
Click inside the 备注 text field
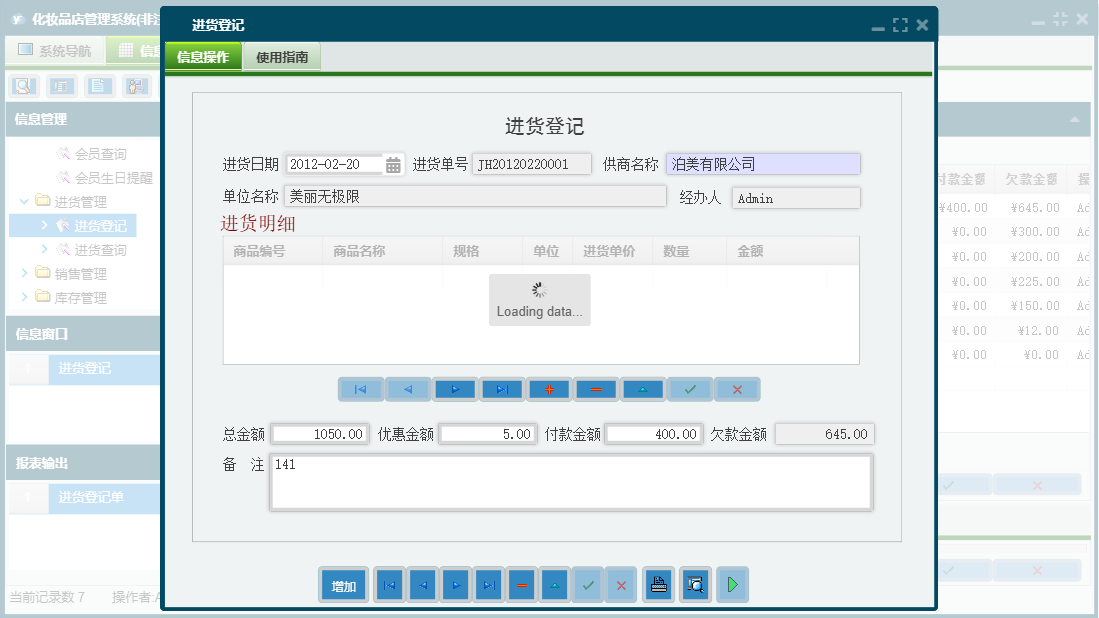570,480
